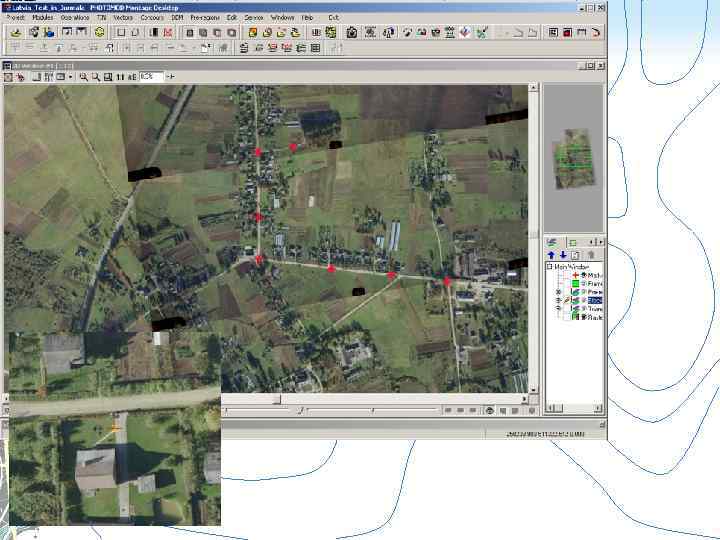Collapse the Main Window tree node
The width and height of the screenshot is (720, 540).
coord(549,266)
